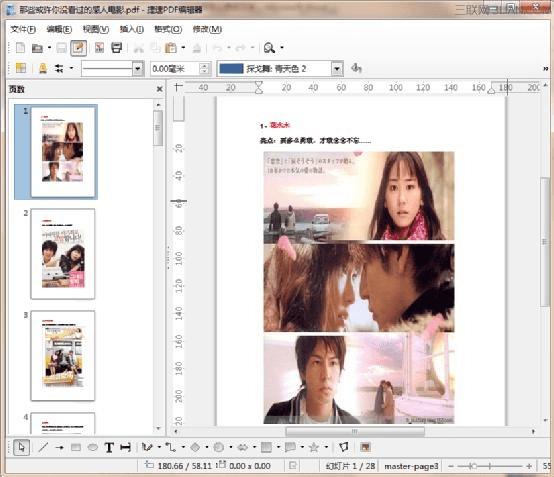Click the line highlight pen icon

pos(43,68)
